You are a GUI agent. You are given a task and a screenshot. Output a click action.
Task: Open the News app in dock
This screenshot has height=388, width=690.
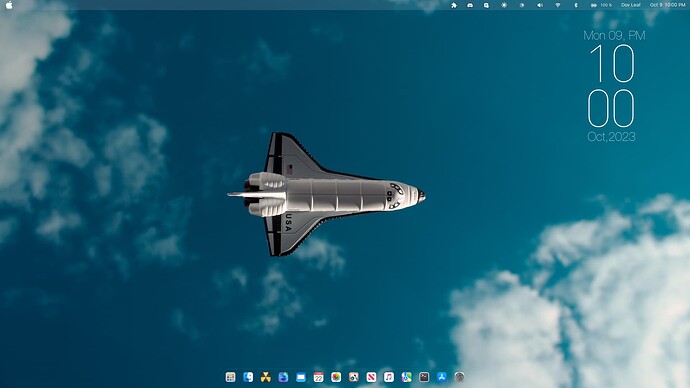pyautogui.click(x=371, y=377)
